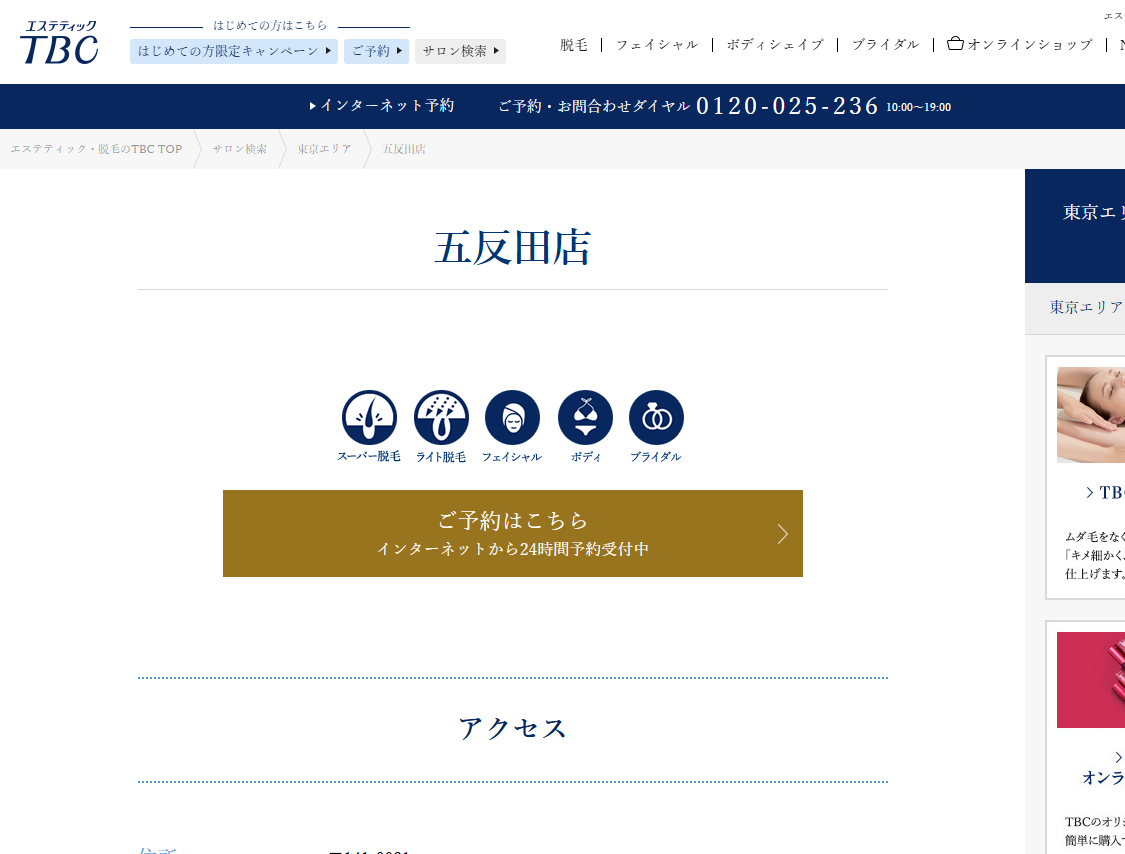Click the phone number 0120-025-236
Screen dimensions: 1125x854
click(787, 106)
